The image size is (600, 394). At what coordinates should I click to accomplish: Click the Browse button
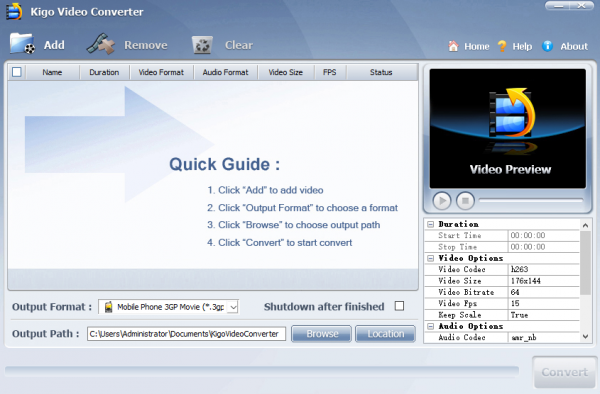tap(321, 334)
